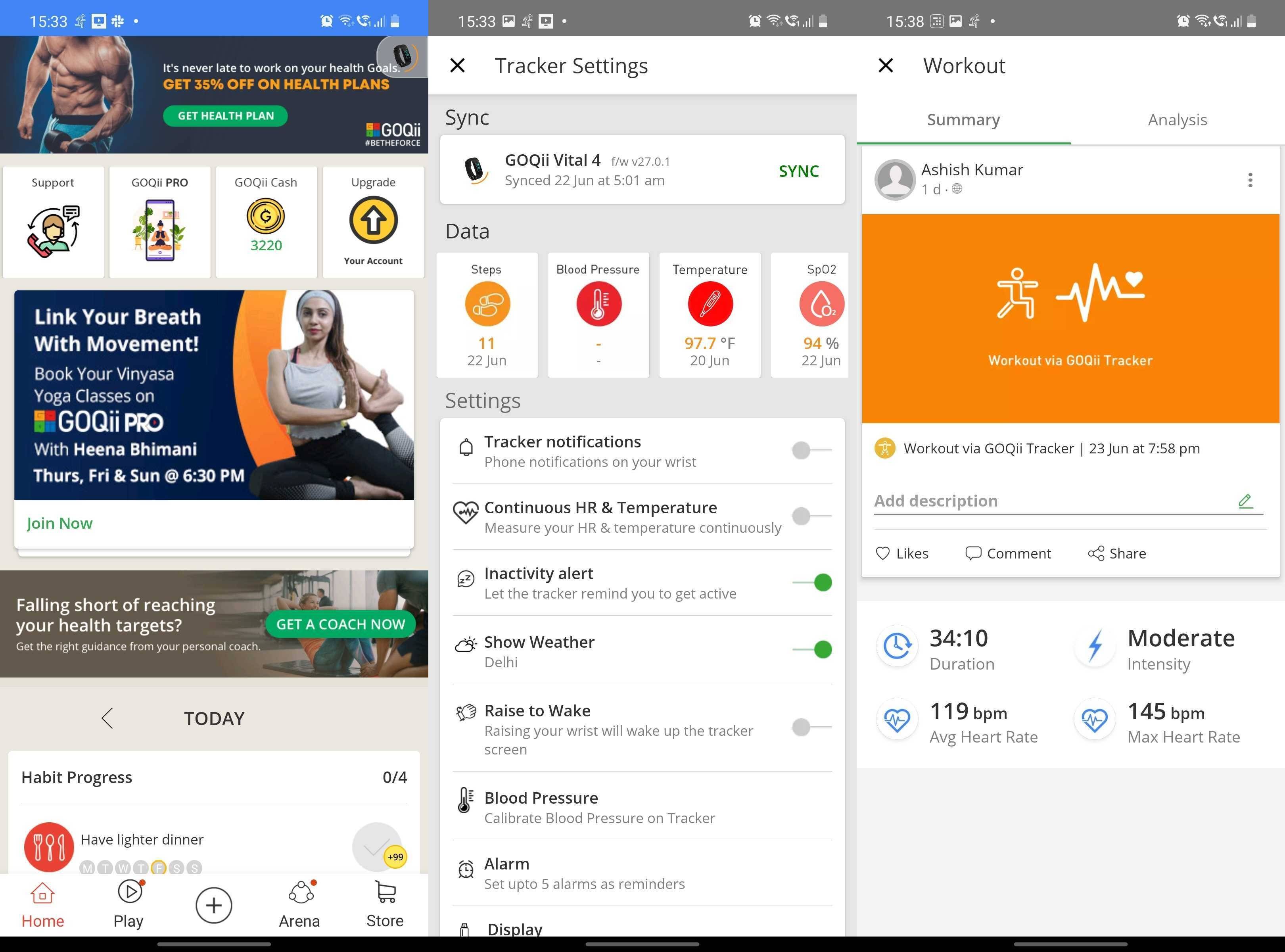Click the Add description field

pyautogui.click(x=1068, y=501)
